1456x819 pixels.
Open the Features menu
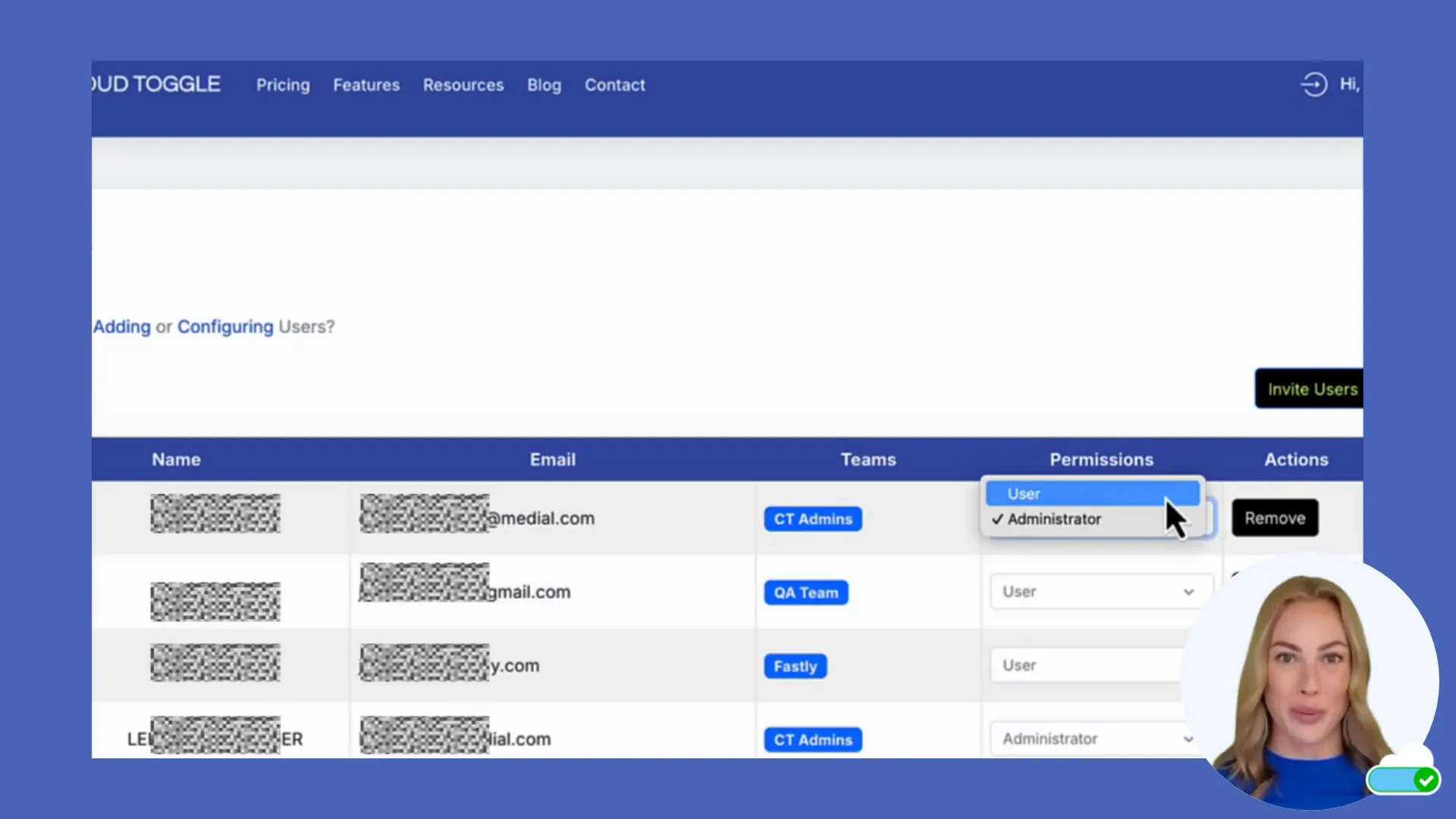(366, 85)
